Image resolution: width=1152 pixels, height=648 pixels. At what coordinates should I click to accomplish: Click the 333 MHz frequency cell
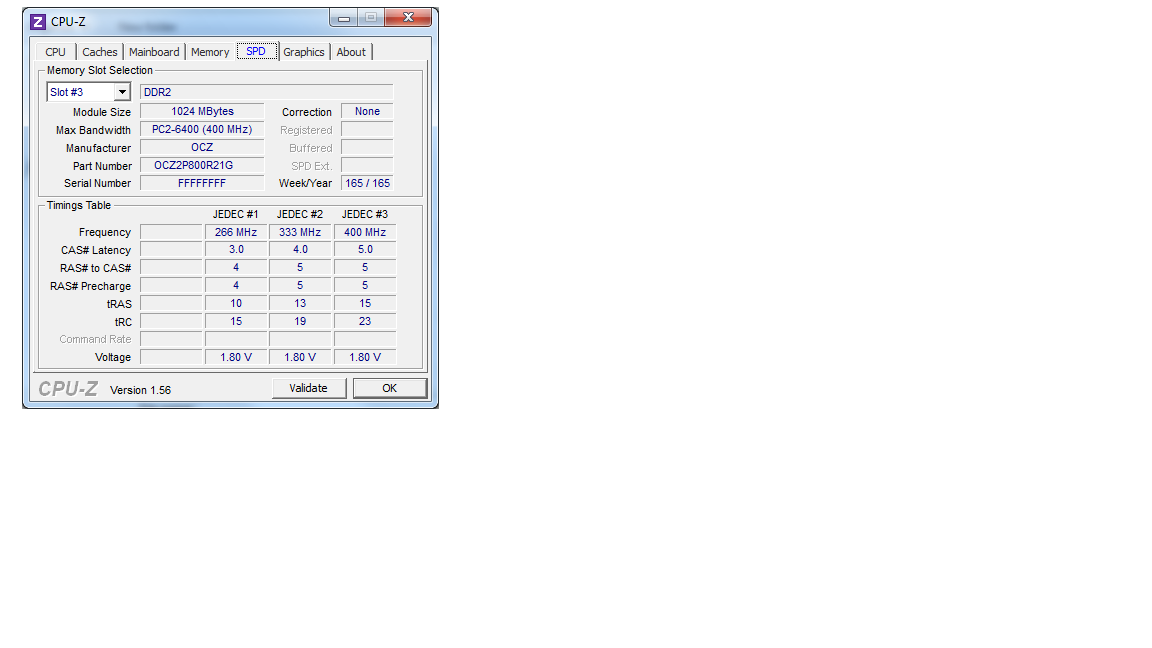[x=300, y=232]
